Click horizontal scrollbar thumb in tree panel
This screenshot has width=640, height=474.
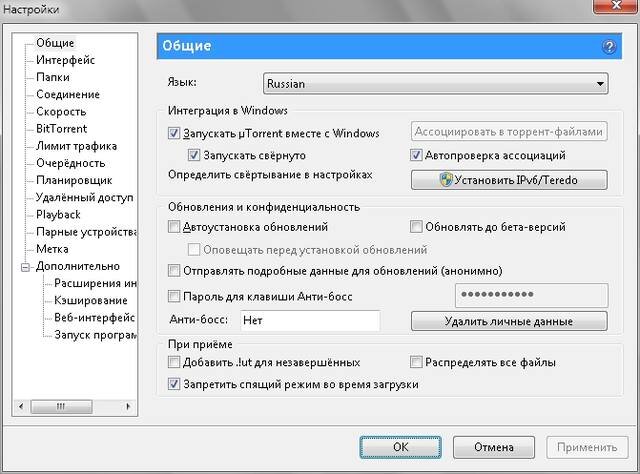[x=61, y=406]
